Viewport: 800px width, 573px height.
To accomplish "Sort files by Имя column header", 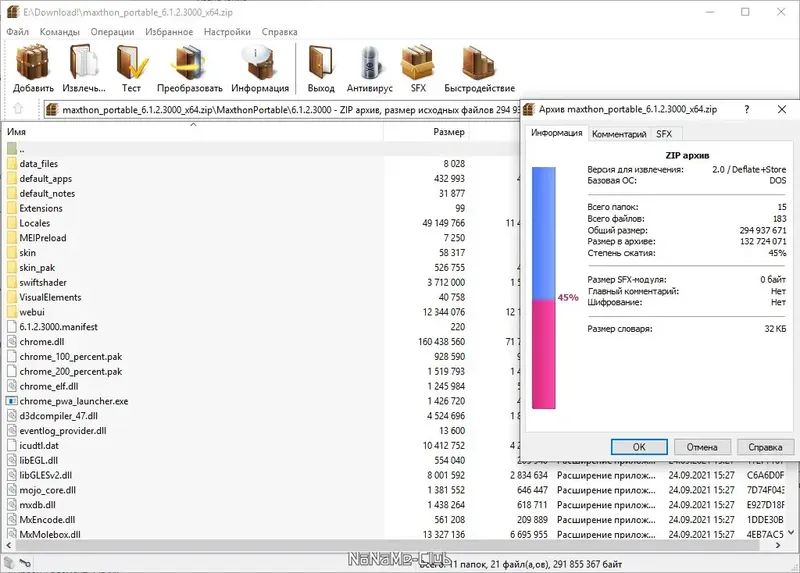I will (193, 132).
